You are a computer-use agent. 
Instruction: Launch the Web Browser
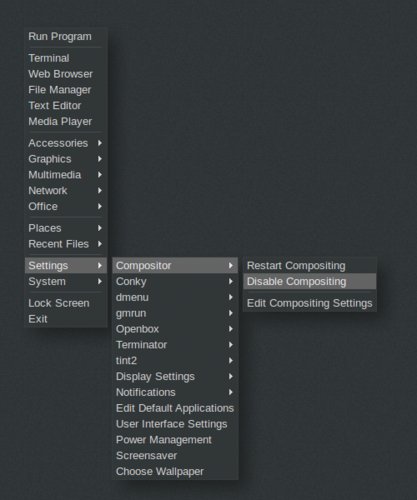point(66,74)
